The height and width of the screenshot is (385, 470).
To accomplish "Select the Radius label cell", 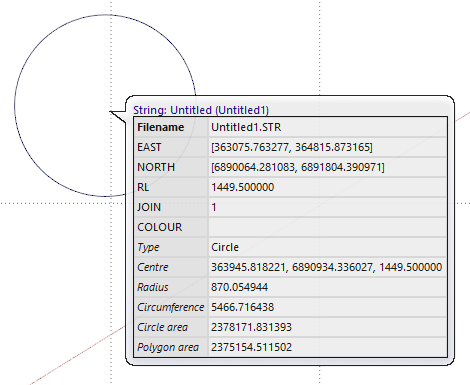I will (171, 287).
